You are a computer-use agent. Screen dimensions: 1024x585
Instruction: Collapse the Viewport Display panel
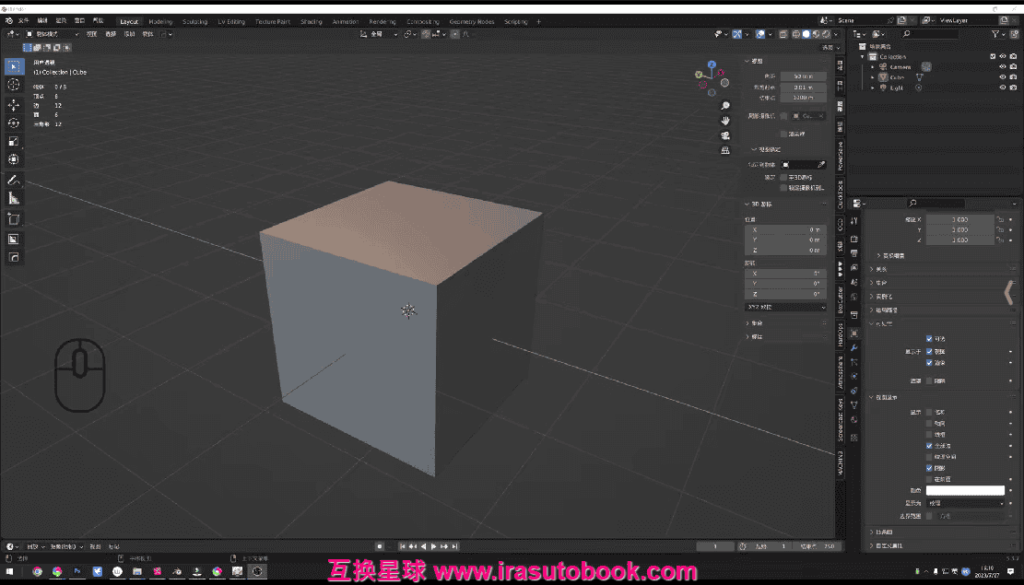click(872, 398)
